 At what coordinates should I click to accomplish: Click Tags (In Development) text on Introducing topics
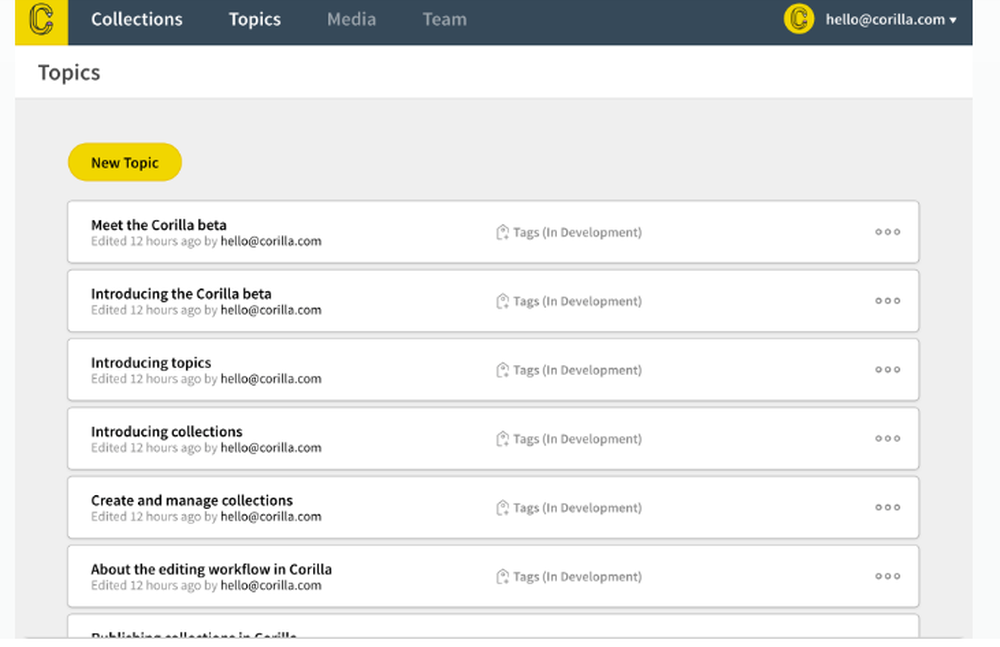point(577,370)
